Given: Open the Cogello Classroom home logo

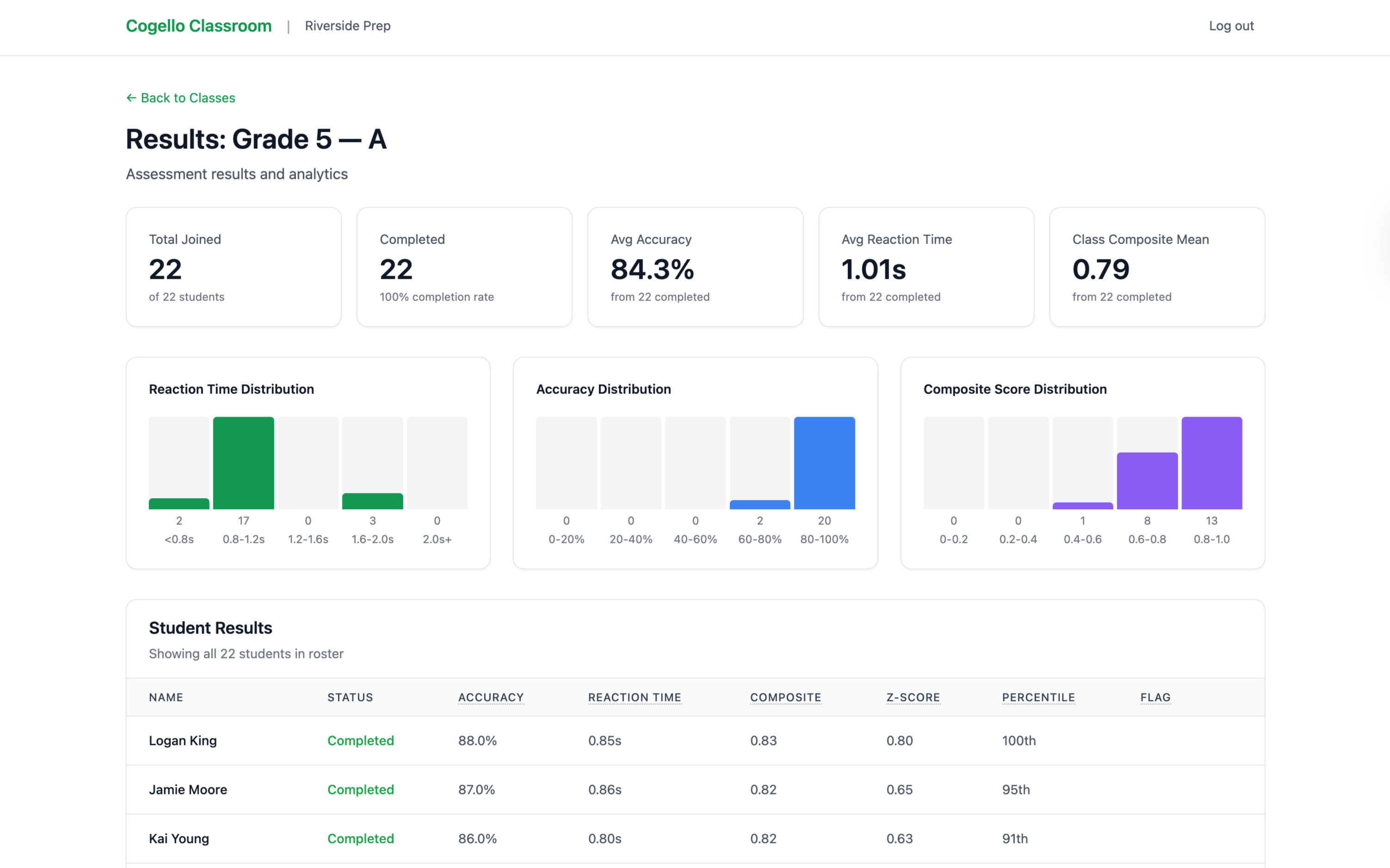Looking at the screenshot, I should pos(198,26).
